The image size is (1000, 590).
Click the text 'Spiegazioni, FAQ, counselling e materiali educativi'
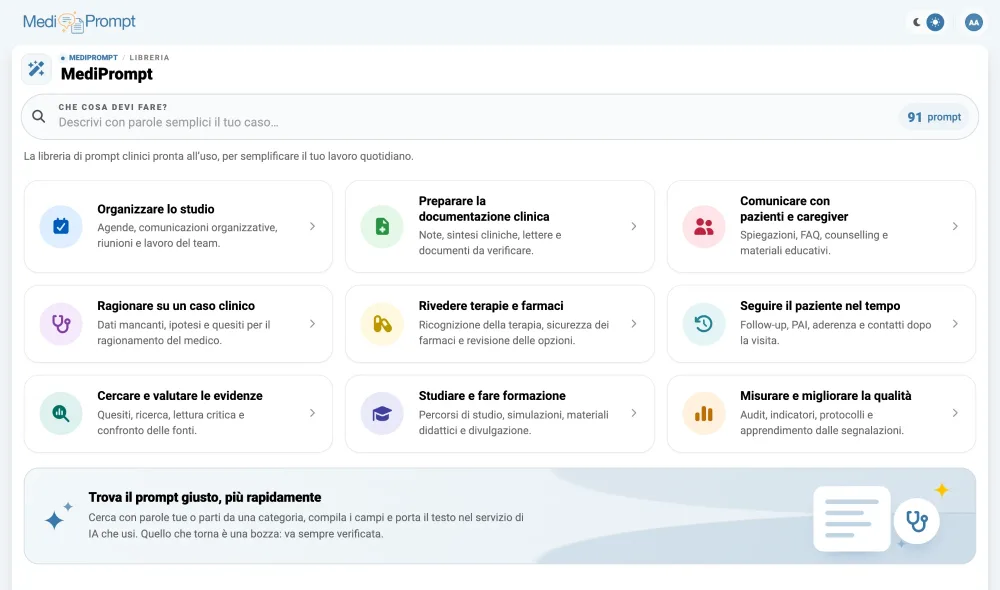coord(814,242)
